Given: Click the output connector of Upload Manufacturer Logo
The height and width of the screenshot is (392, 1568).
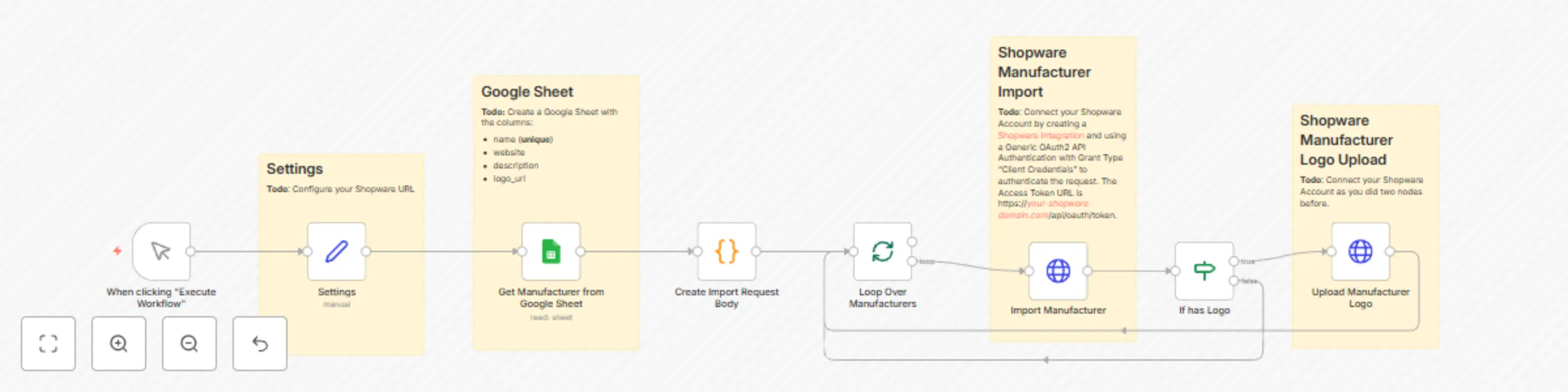Looking at the screenshot, I should (1390, 252).
